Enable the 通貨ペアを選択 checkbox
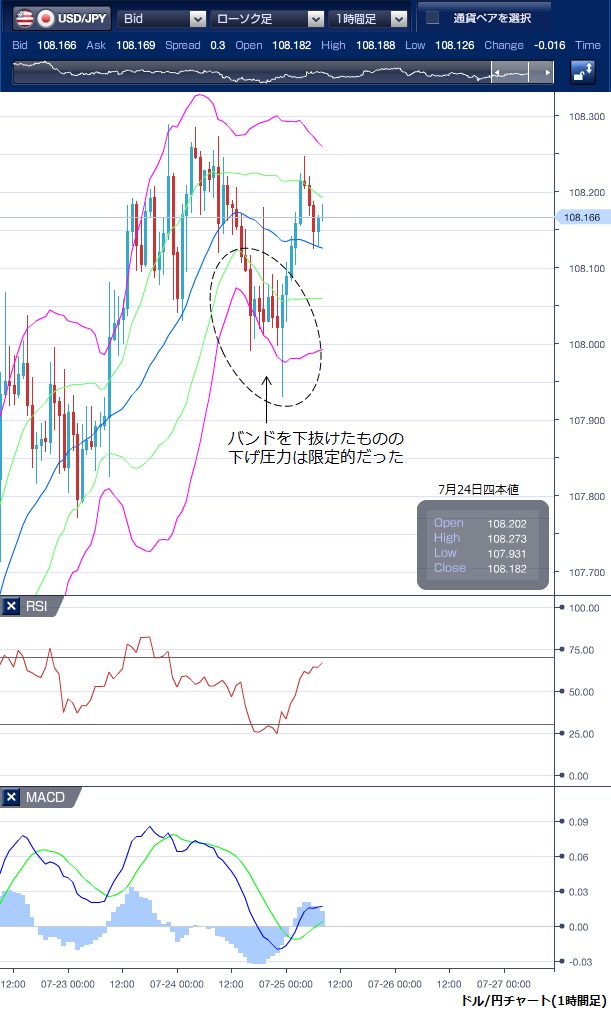The height and width of the screenshot is (1013, 611). [x=432, y=18]
